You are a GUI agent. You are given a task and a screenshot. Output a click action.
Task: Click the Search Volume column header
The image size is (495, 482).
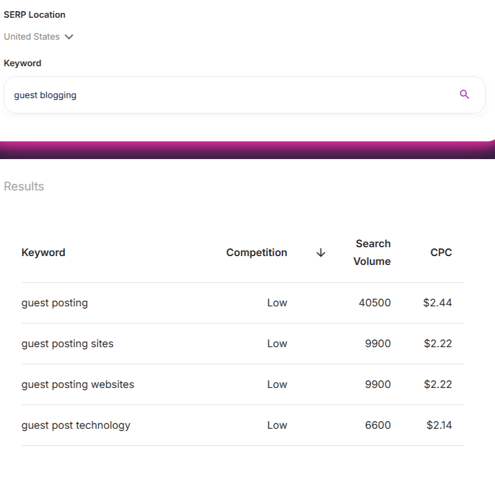click(372, 252)
